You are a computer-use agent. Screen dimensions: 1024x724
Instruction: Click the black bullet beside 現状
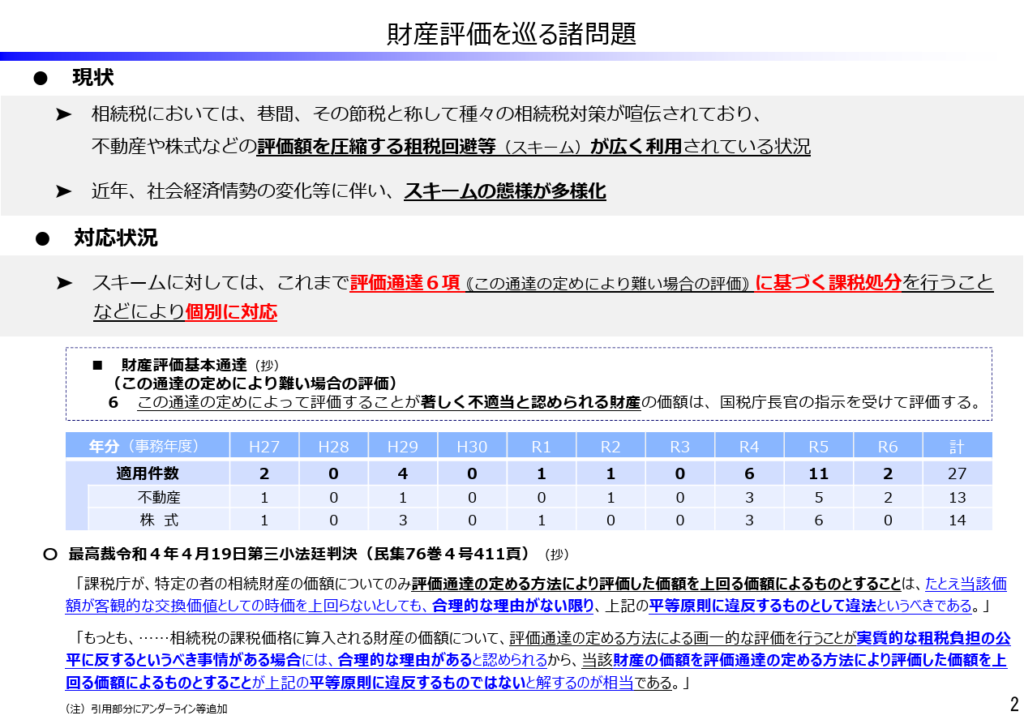[41, 78]
